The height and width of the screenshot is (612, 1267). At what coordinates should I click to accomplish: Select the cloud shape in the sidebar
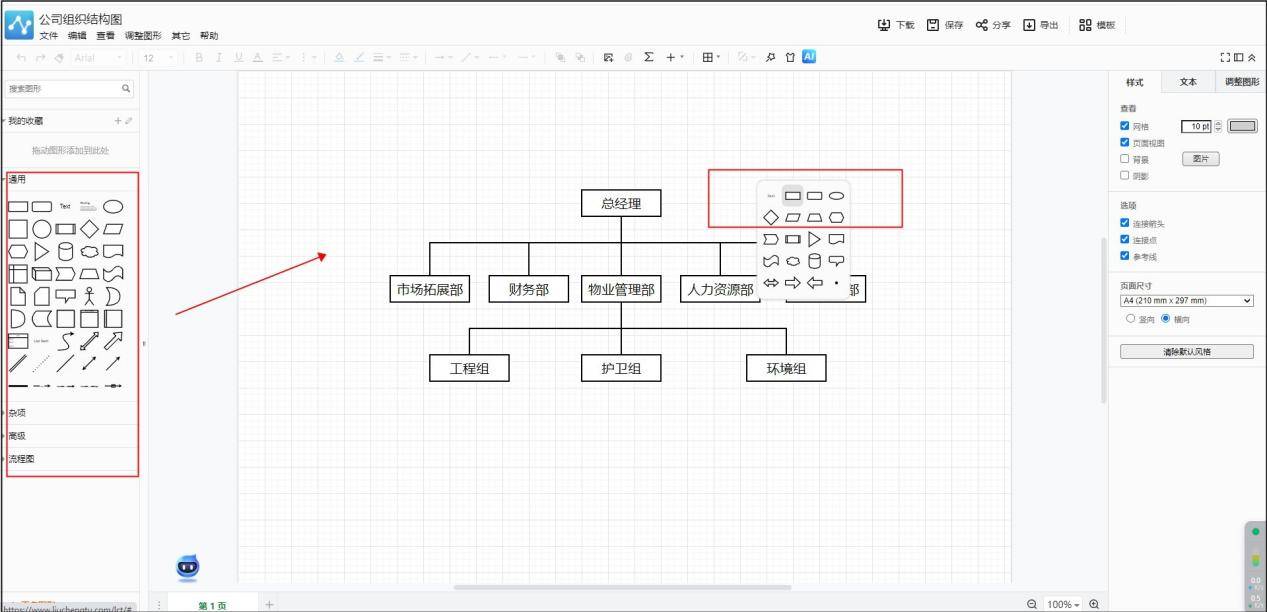[90, 251]
